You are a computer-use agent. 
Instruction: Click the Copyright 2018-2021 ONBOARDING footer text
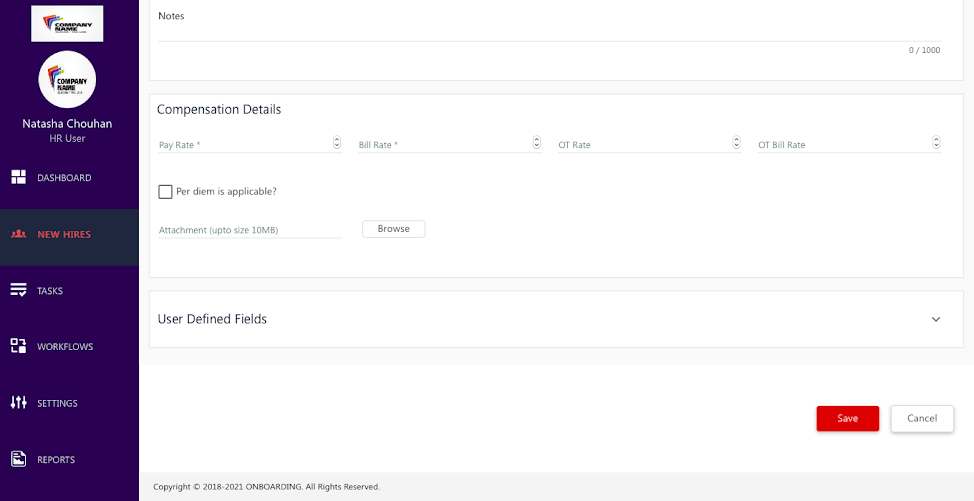point(266,487)
